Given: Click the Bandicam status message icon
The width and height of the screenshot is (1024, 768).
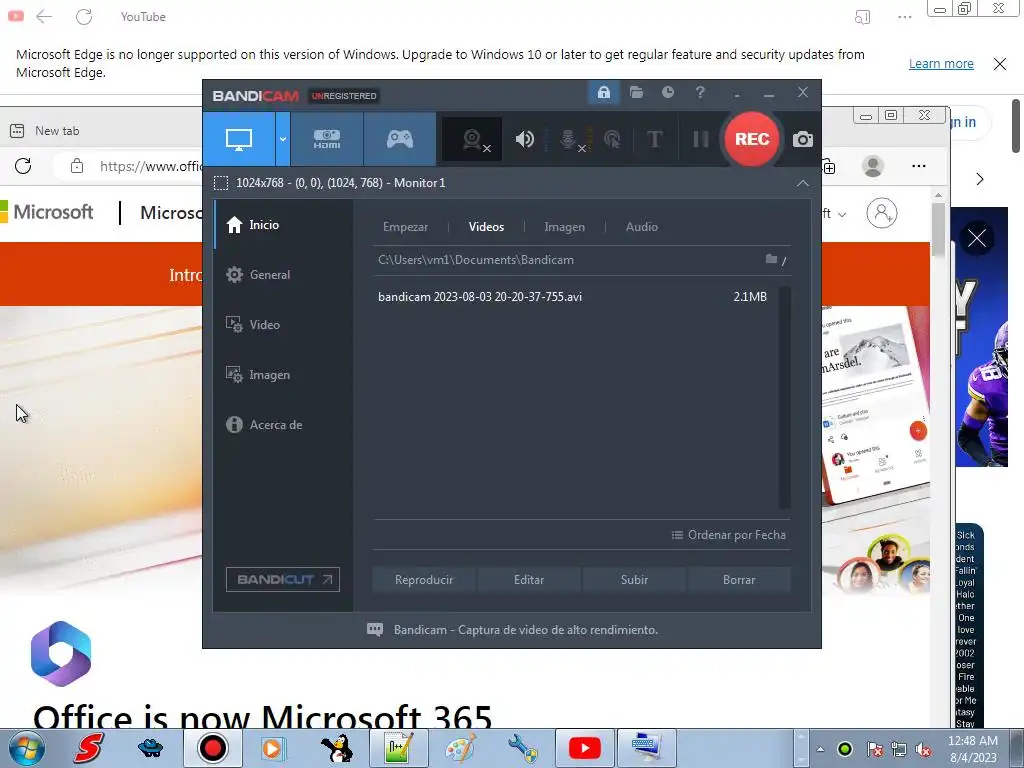Looking at the screenshot, I should 375,630.
